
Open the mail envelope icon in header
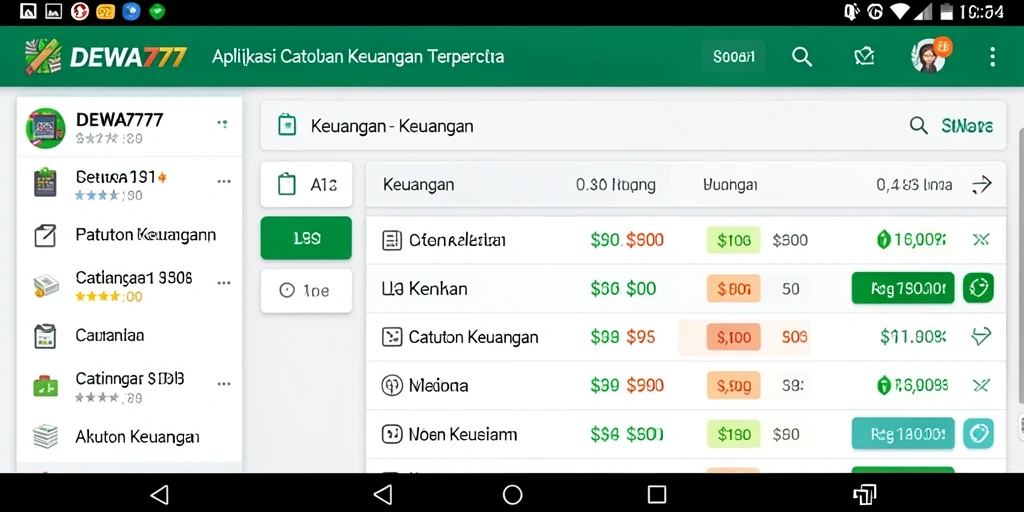point(864,57)
